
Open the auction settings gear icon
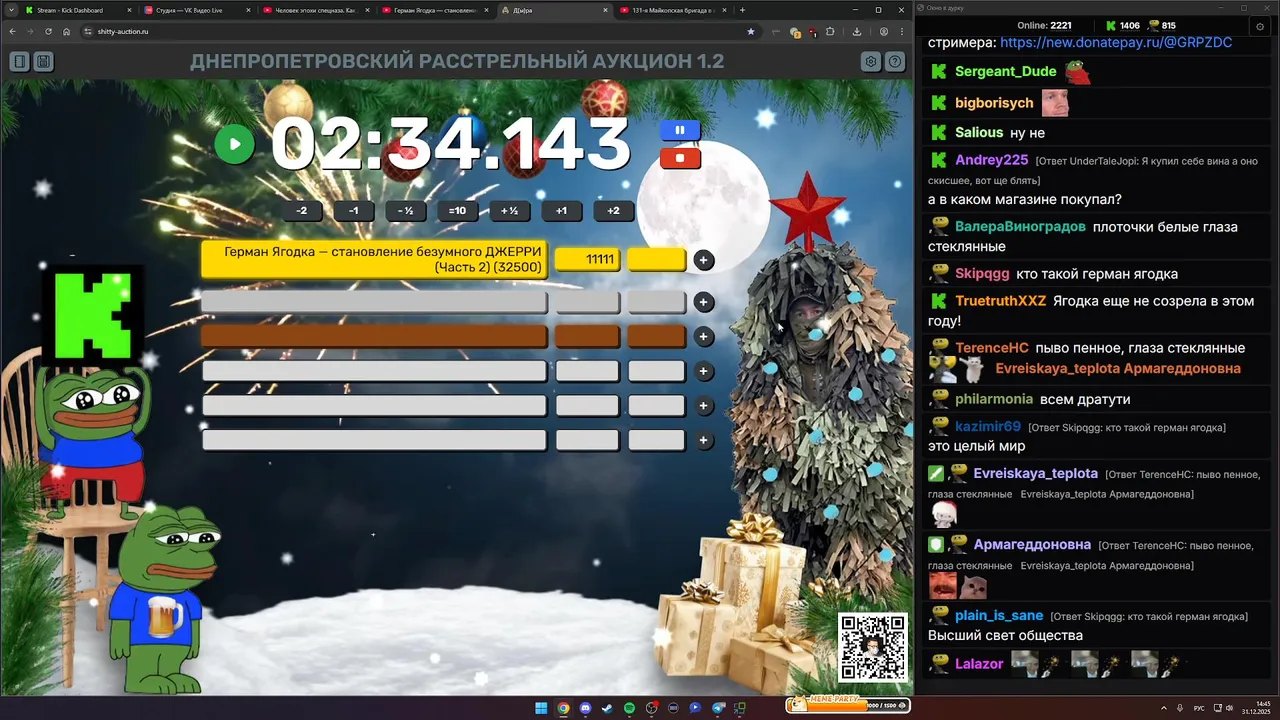pos(871,62)
